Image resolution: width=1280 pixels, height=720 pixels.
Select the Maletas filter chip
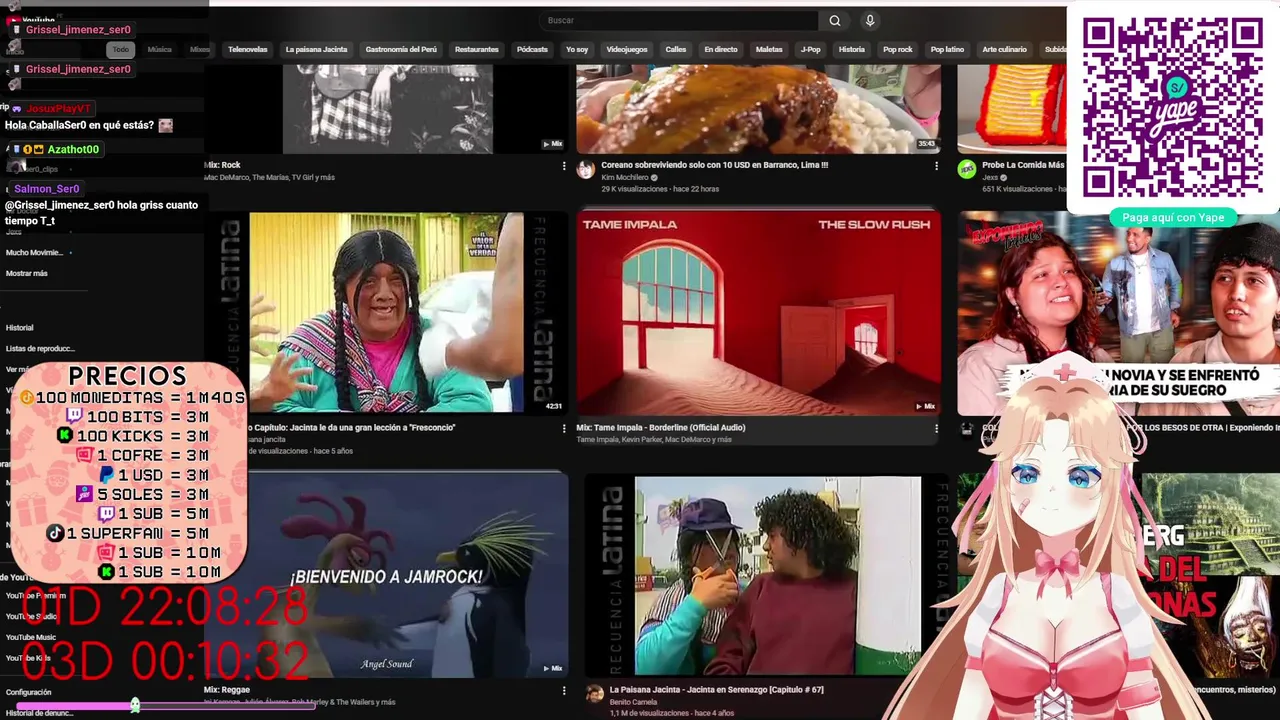tap(769, 49)
